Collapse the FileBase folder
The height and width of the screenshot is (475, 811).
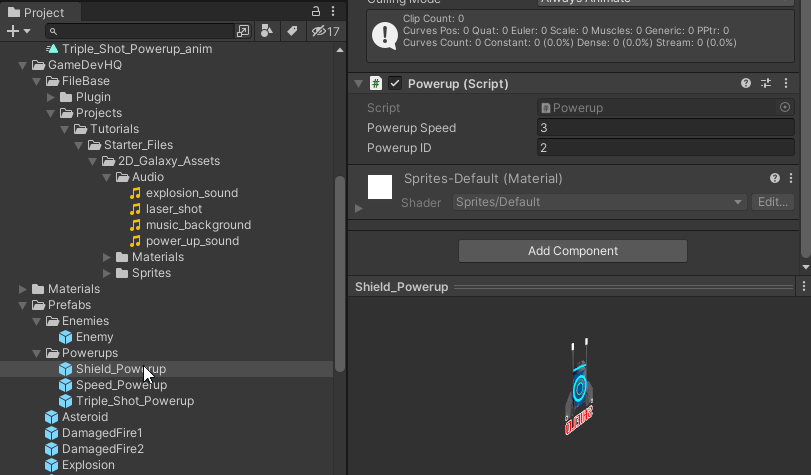click(37, 81)
